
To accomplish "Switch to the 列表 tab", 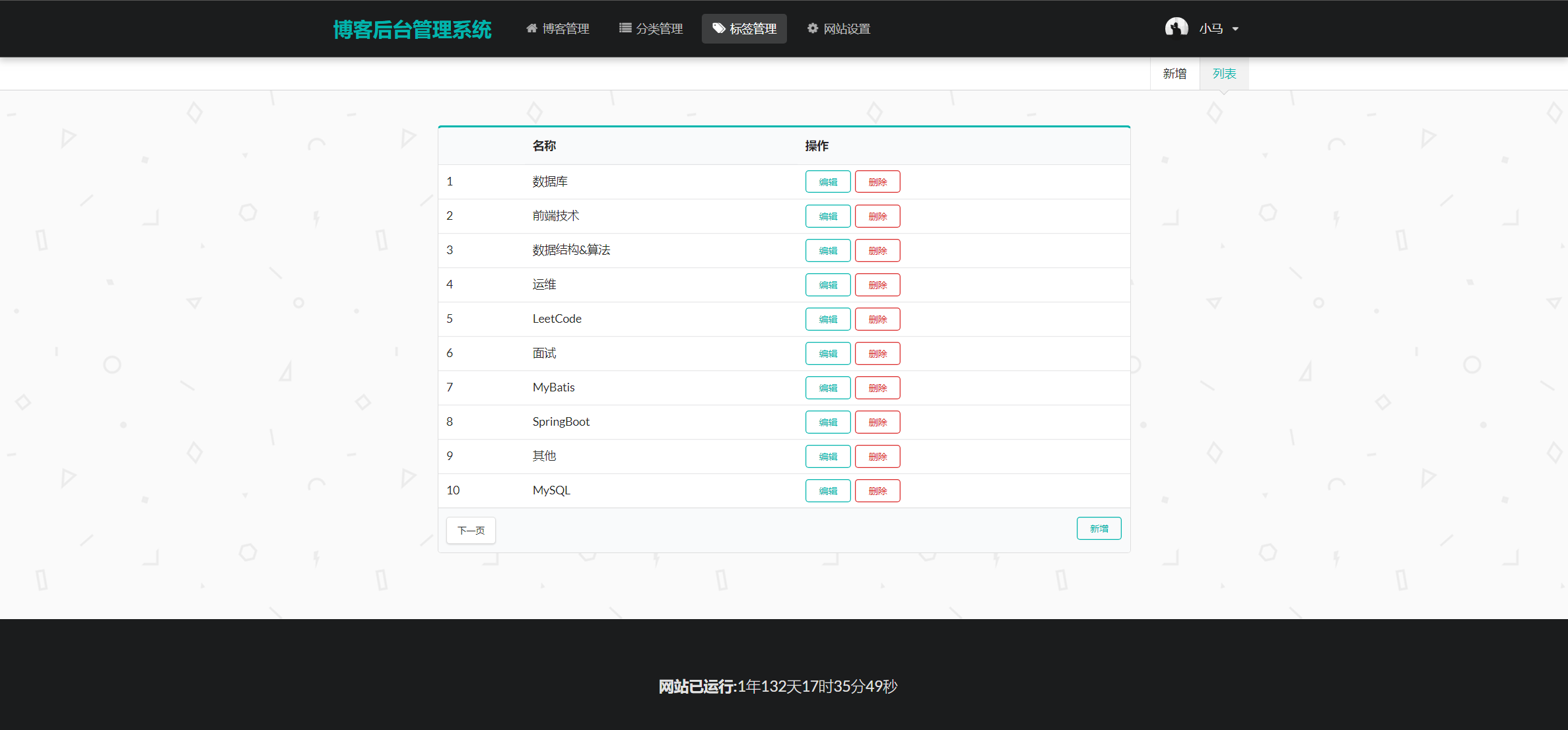I will pos(1224,74).
